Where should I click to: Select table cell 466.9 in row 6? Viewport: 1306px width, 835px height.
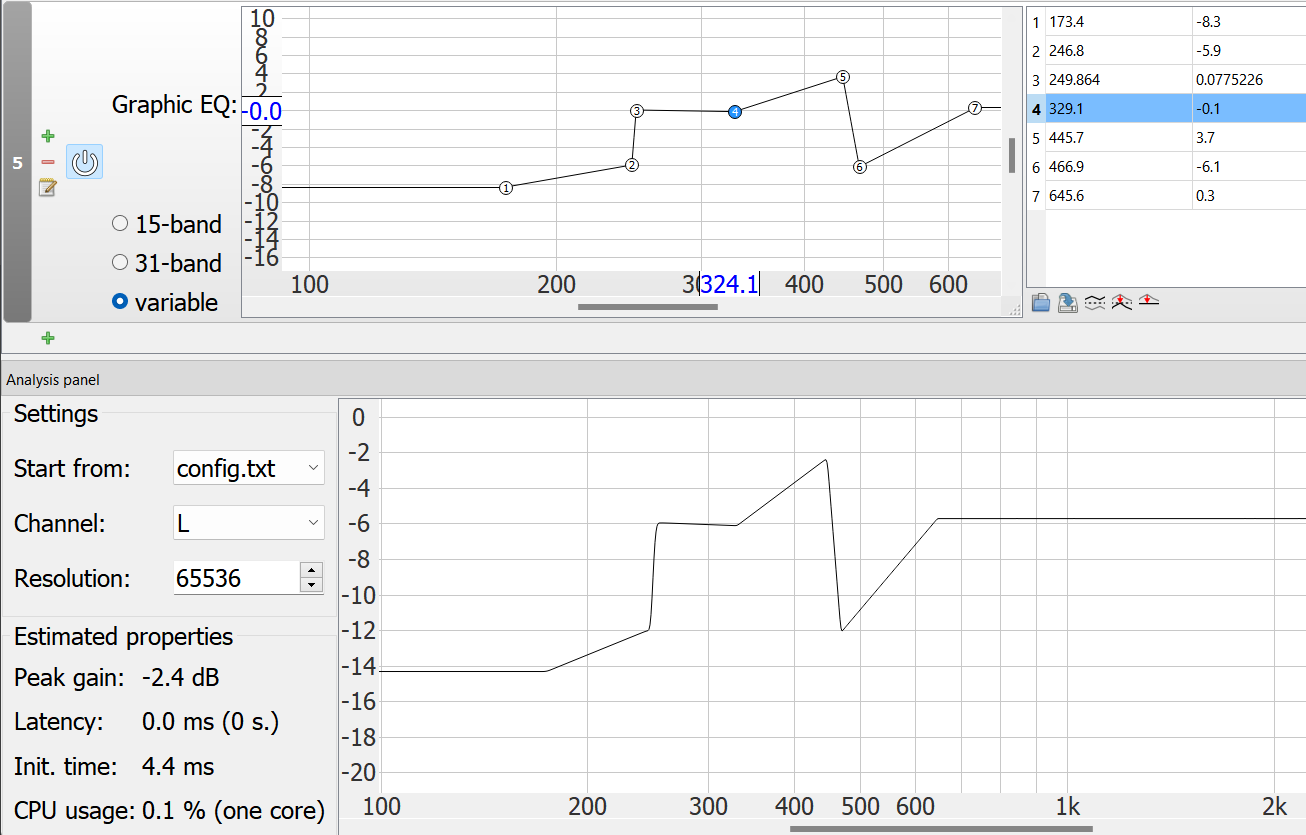point(1118,166)
